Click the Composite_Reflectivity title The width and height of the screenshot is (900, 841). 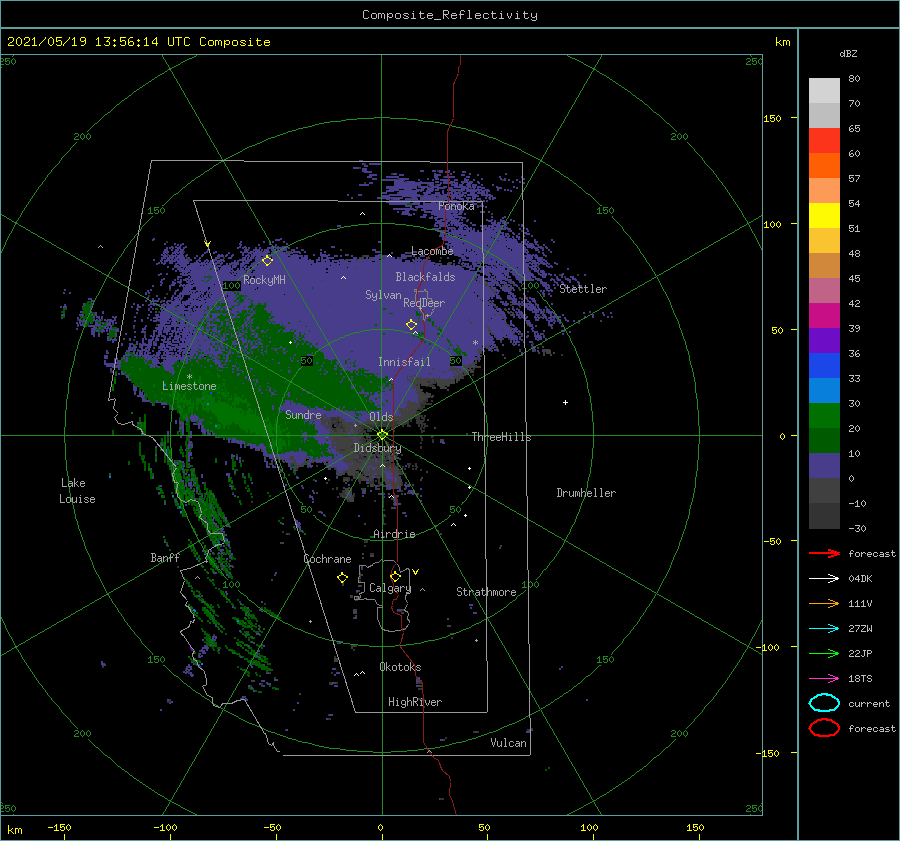[x=450, y=15]
